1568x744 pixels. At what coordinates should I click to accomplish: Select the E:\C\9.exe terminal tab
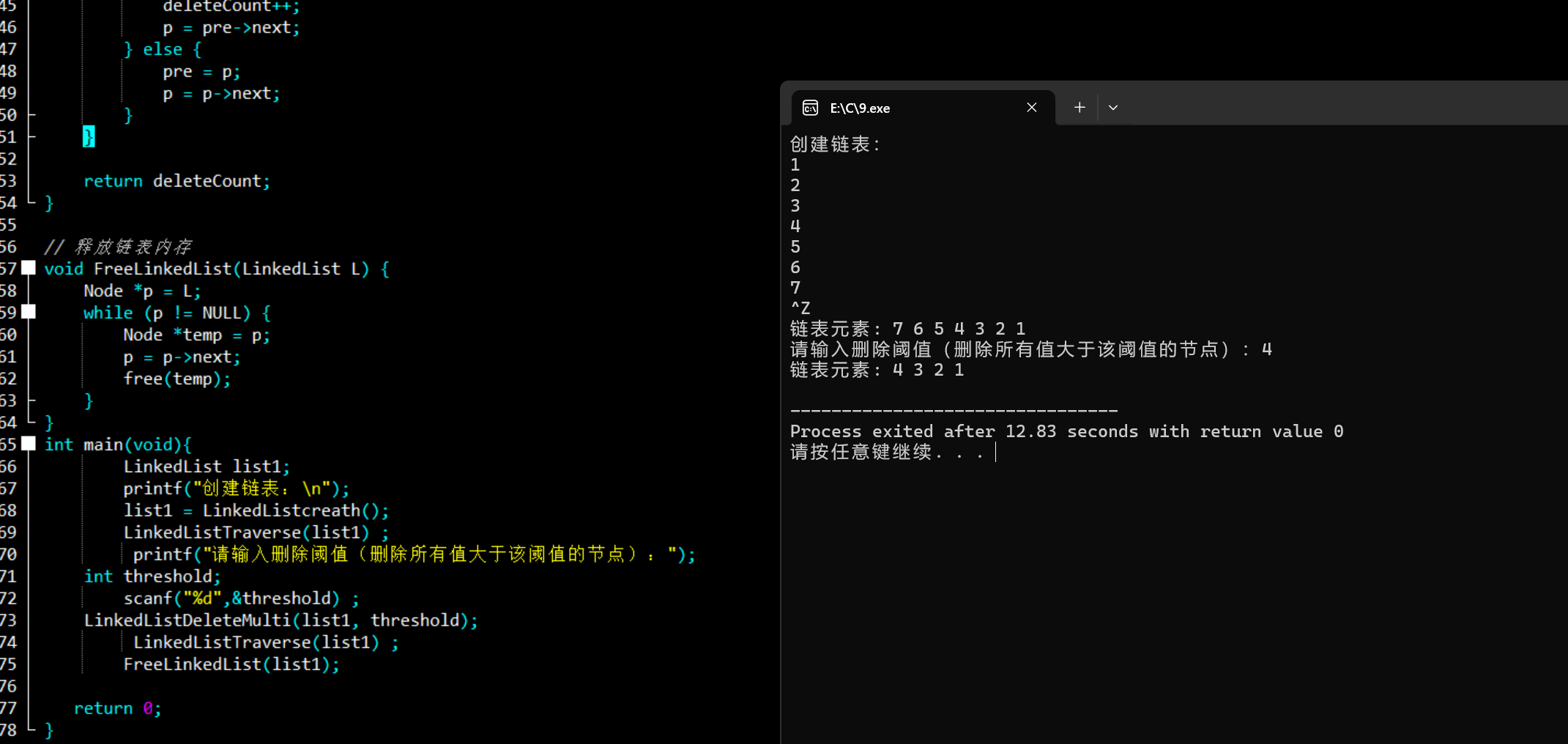[901, 107]
